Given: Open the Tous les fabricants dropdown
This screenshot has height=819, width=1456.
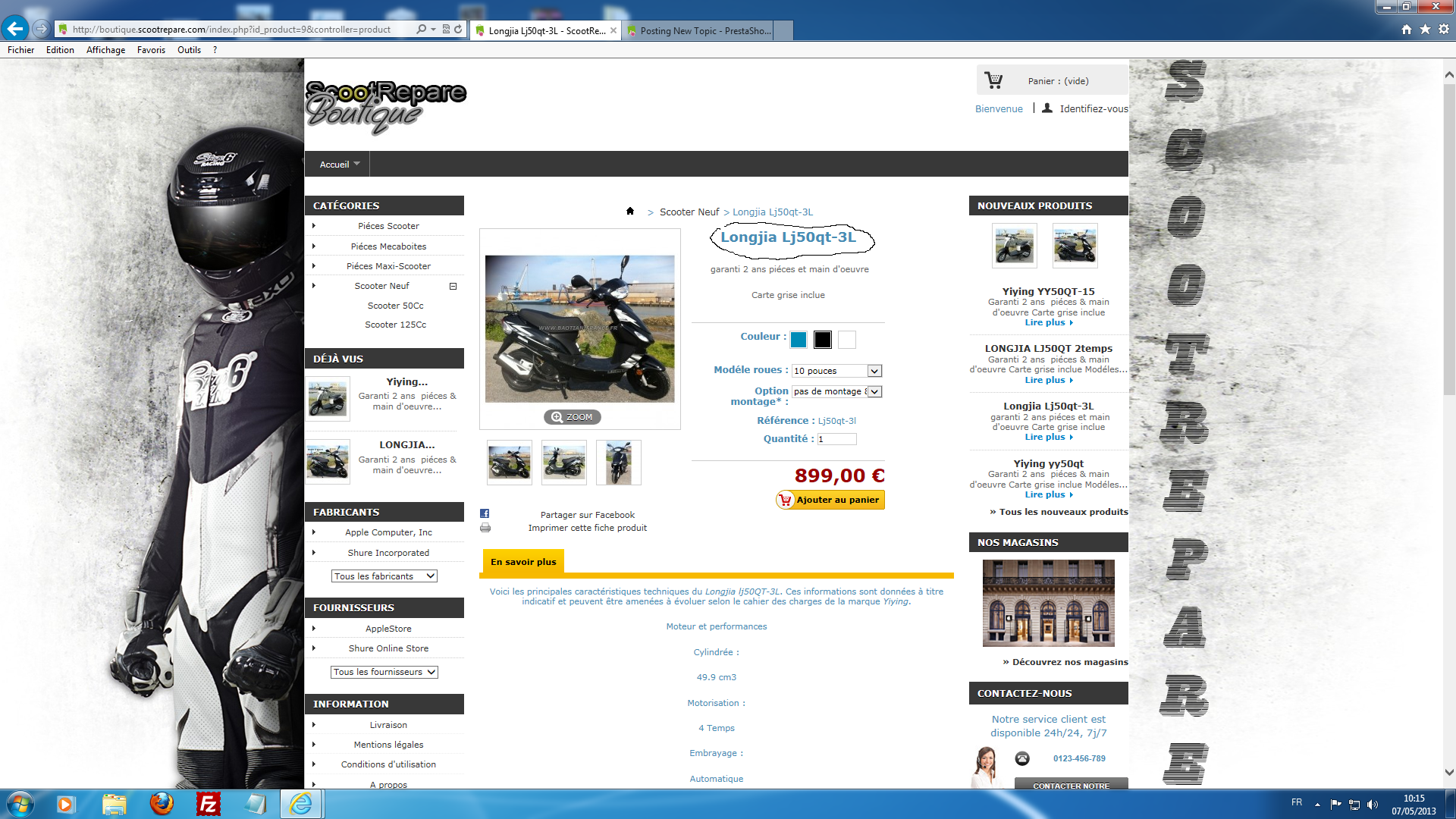Looking at the screenshot, I should pyautogui.click(x=384, y=576).
